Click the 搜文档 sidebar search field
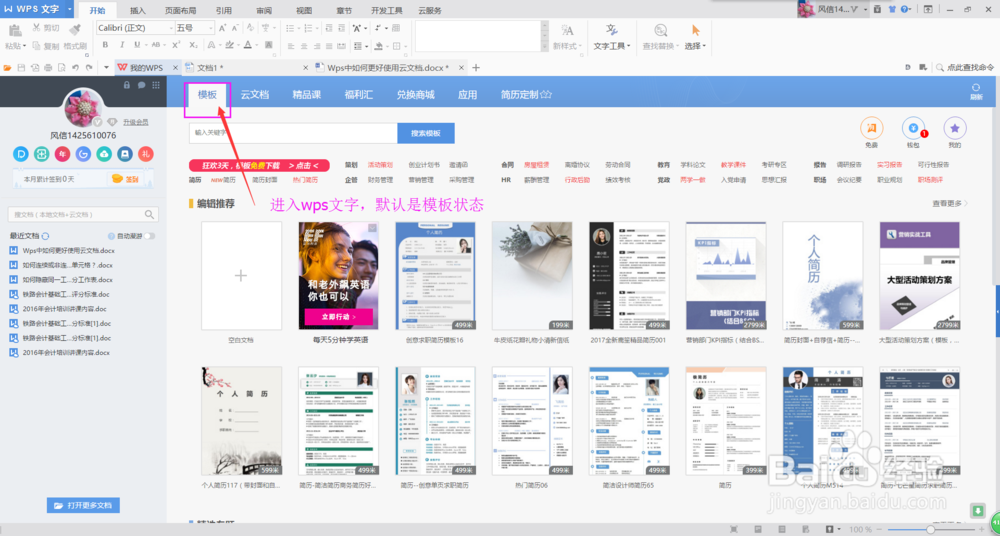The width and height of the screenshot is (1000, 536). [x=83, y=214]
